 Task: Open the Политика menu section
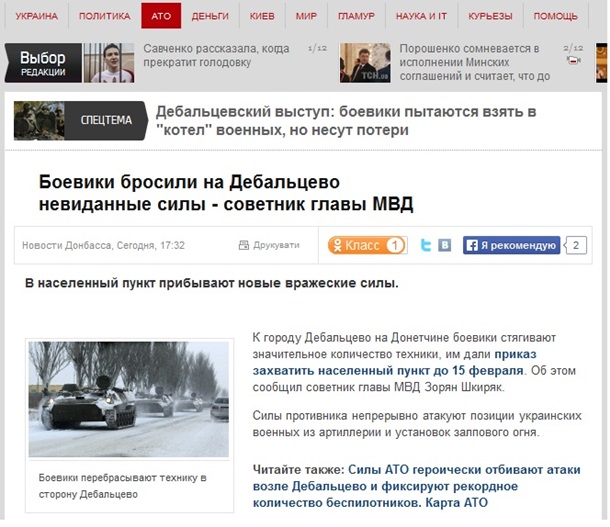pos(105,16)
